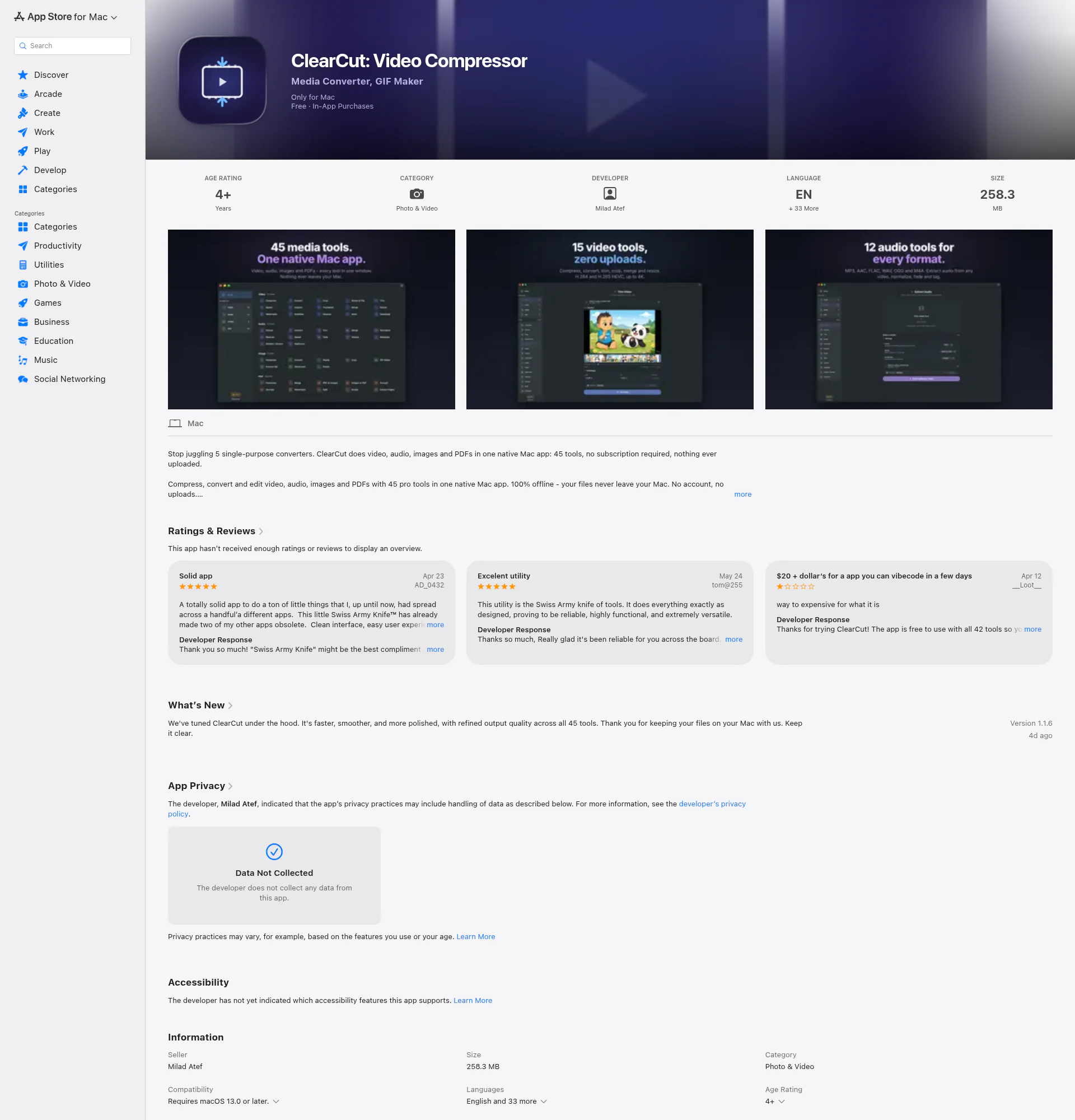1075x1120 pixels.
Task: Click the '+ 33 More' language text
Action: pos(803,209)
